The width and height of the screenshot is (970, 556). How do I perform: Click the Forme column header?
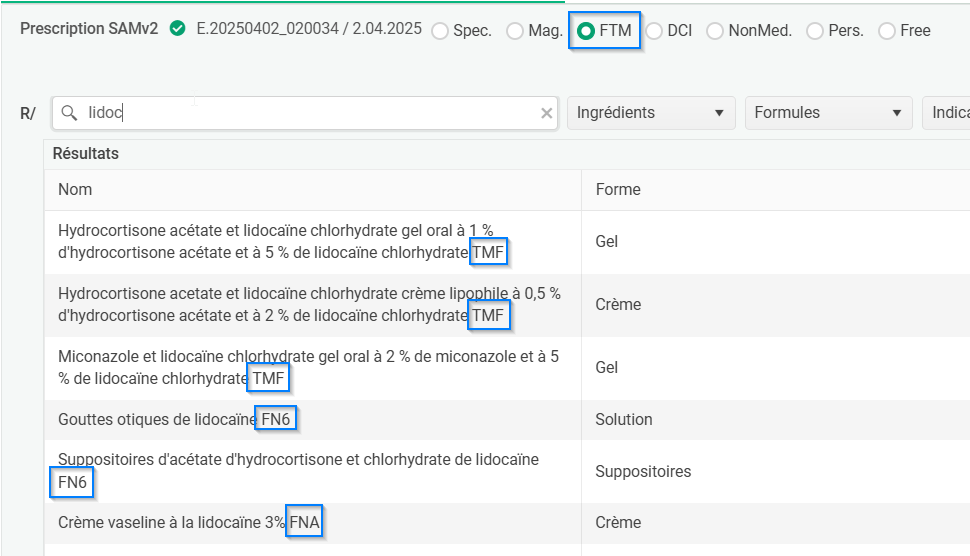pos(618,189)
